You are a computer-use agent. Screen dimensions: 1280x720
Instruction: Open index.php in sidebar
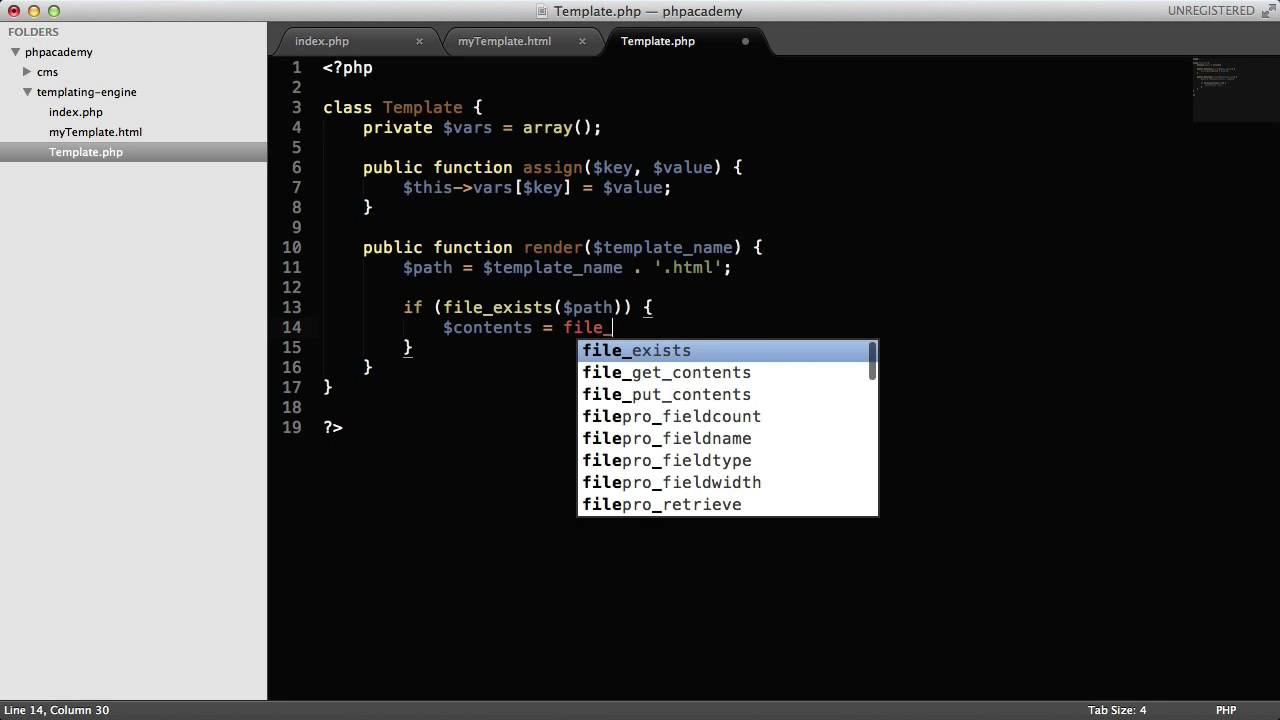[76, 112]
